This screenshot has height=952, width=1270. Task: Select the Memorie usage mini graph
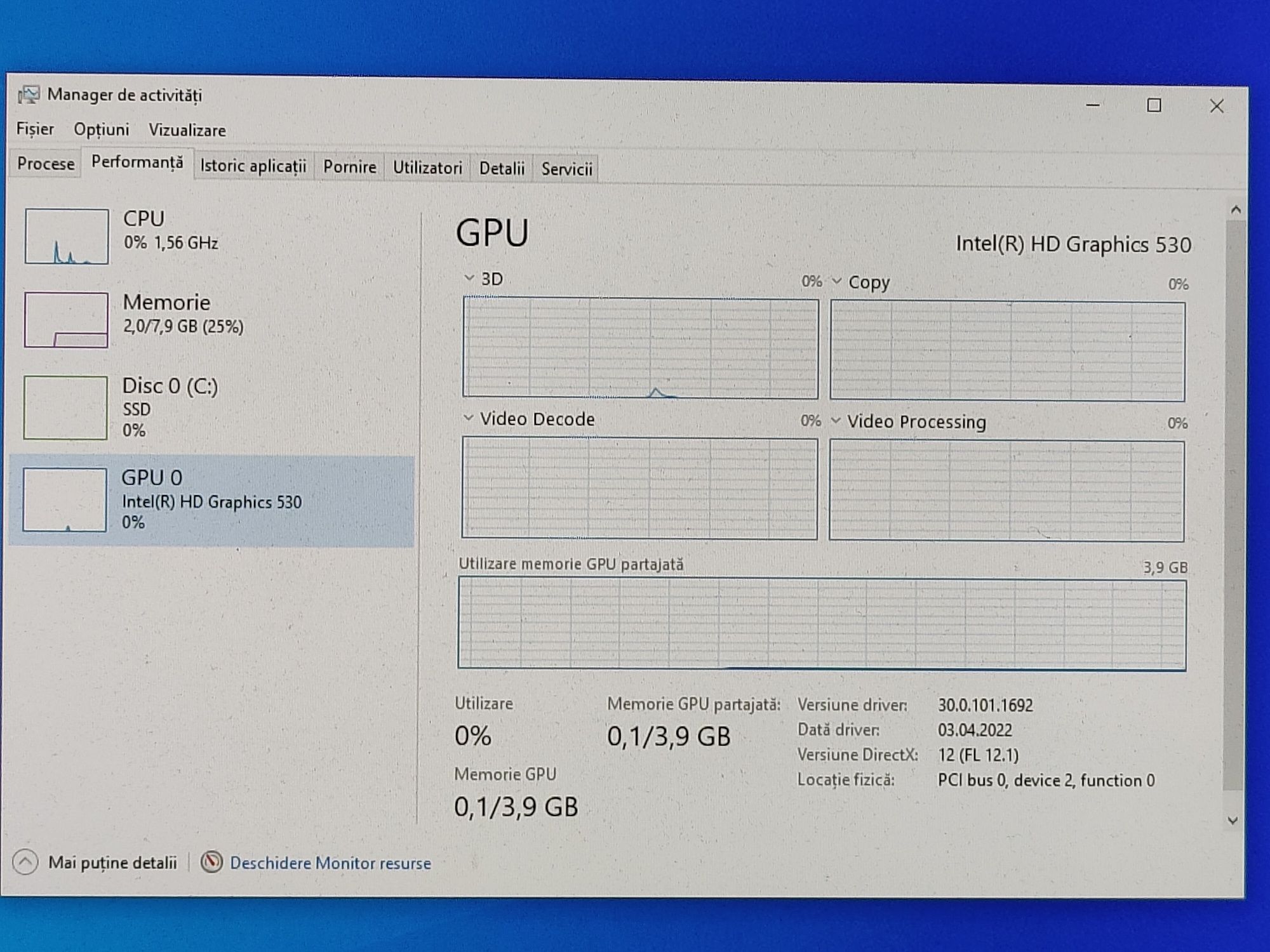pos(66,320)
